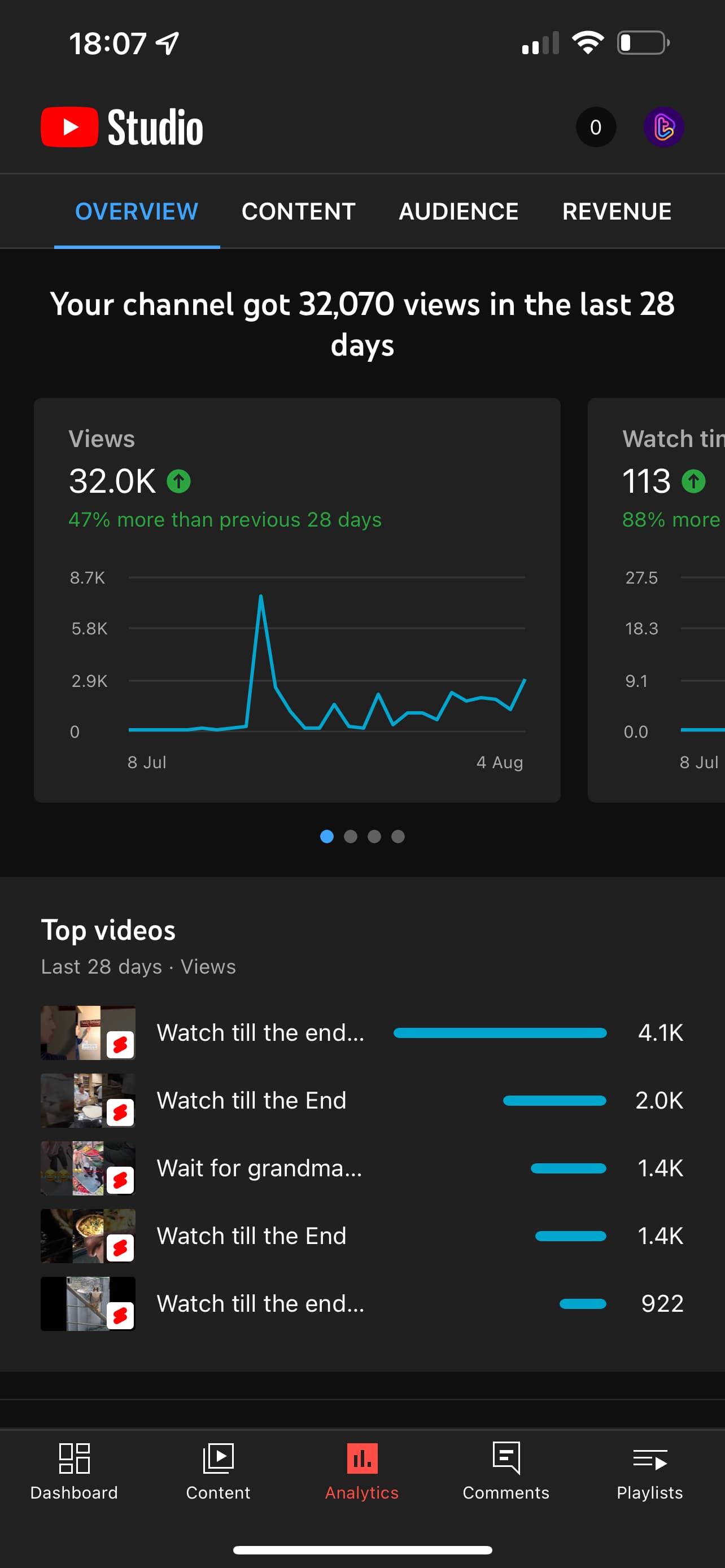Open the REVENUE analytics tab

[x=617, y=211]
